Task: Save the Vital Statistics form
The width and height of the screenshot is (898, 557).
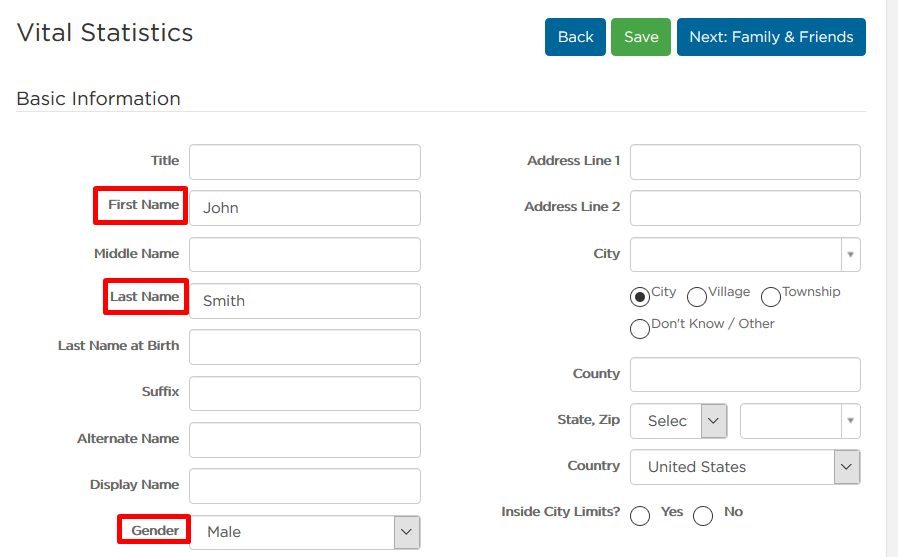Action: tap(641, 37)
